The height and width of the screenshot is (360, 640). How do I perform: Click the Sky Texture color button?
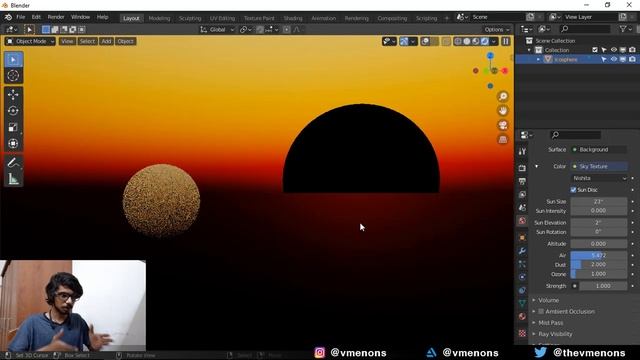(599, 167)
